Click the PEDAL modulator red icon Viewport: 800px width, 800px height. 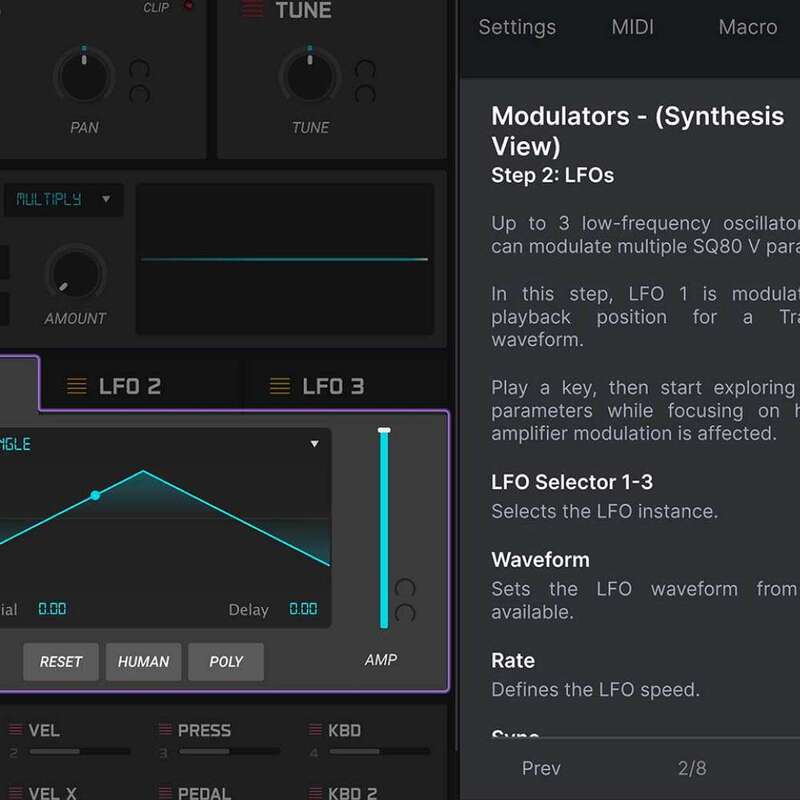[x=165, y=793]
